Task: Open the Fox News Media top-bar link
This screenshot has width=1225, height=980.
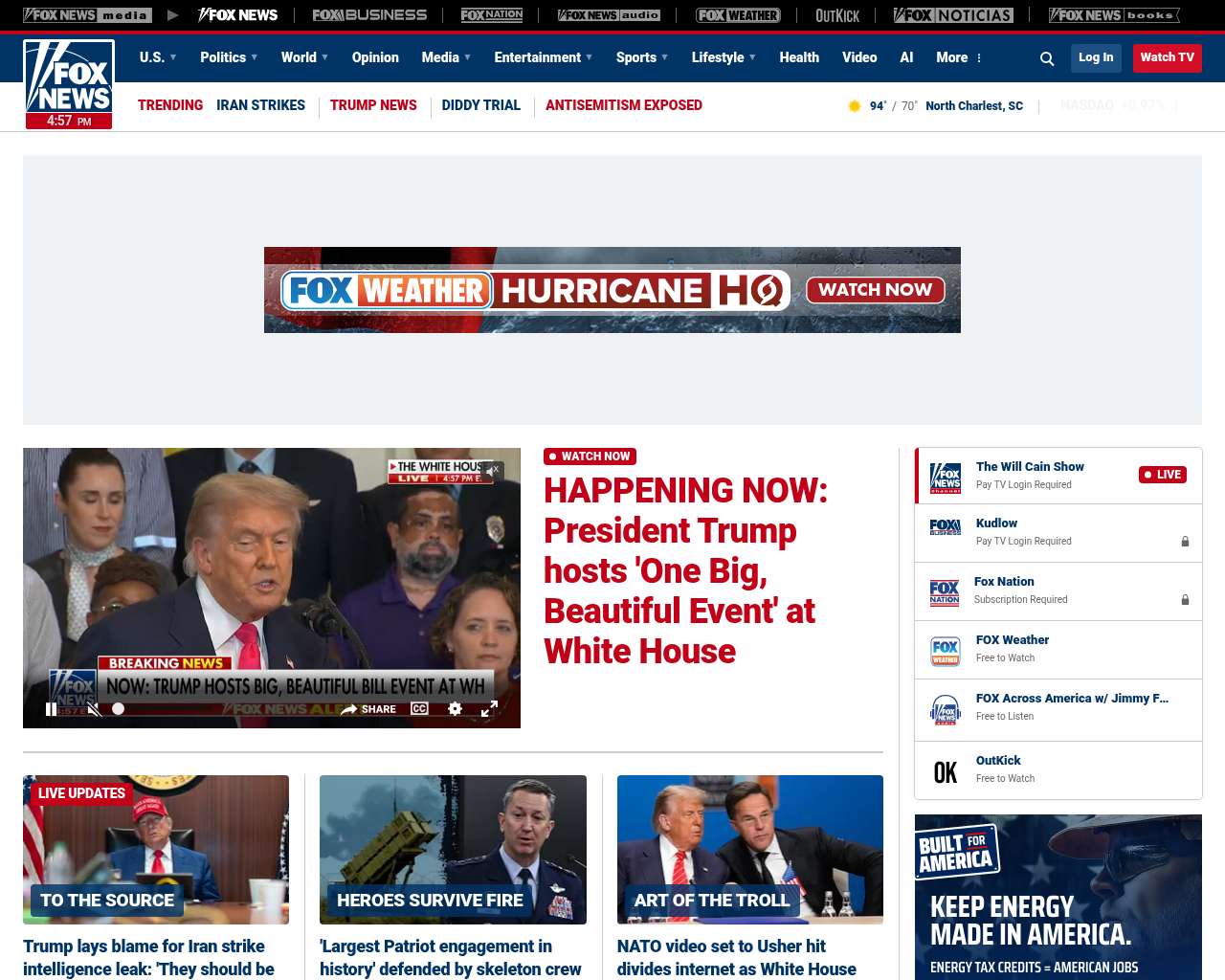Action: pos(87,15)
